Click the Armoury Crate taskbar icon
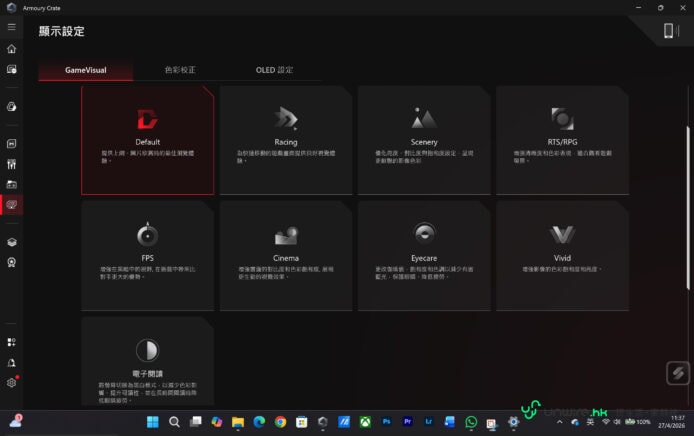 point(323,422)
